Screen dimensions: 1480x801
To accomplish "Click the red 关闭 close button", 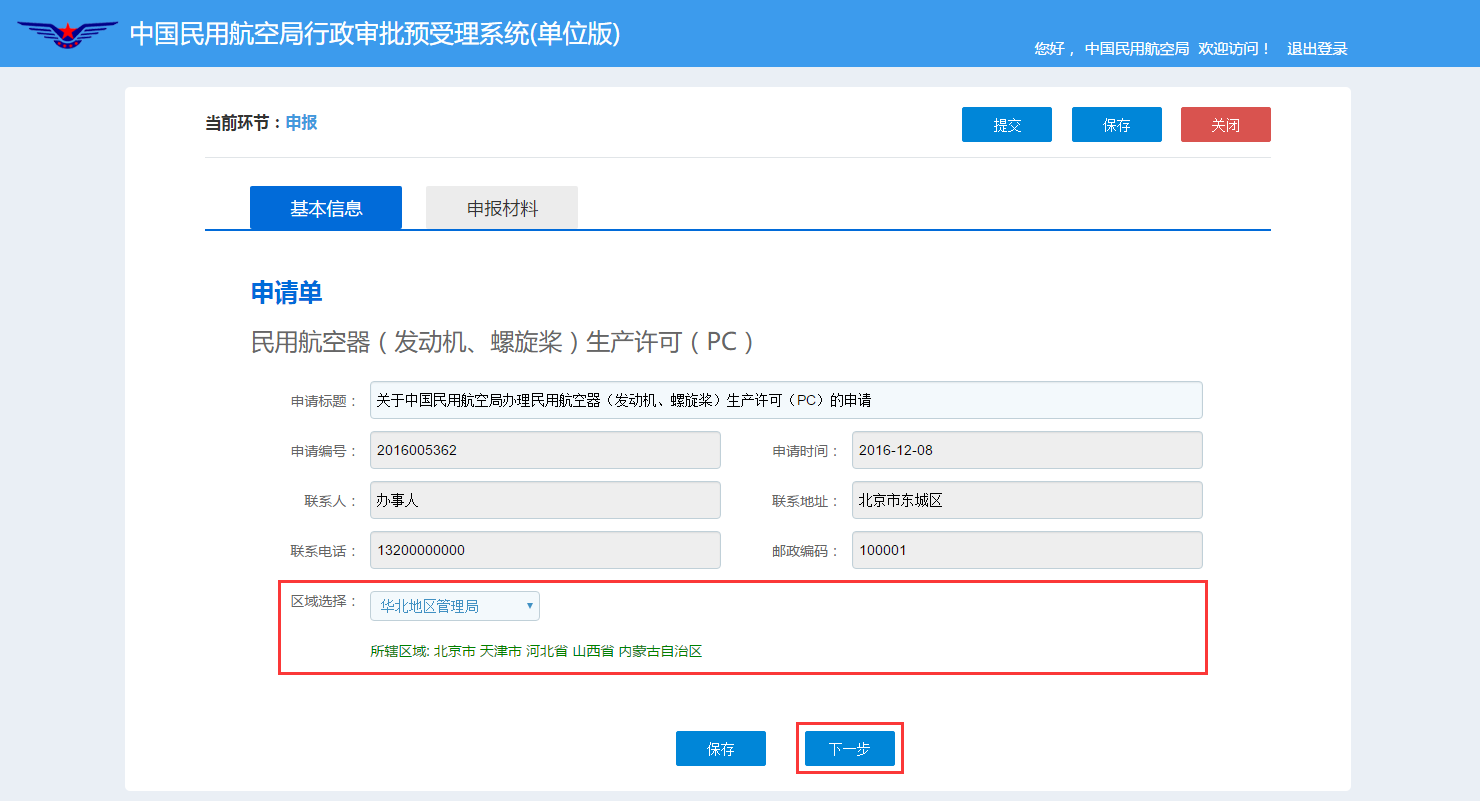I will (x=1226, y=125).
